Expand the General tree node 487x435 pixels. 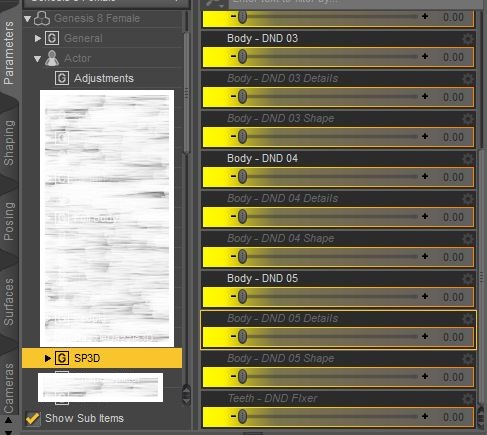38,38
